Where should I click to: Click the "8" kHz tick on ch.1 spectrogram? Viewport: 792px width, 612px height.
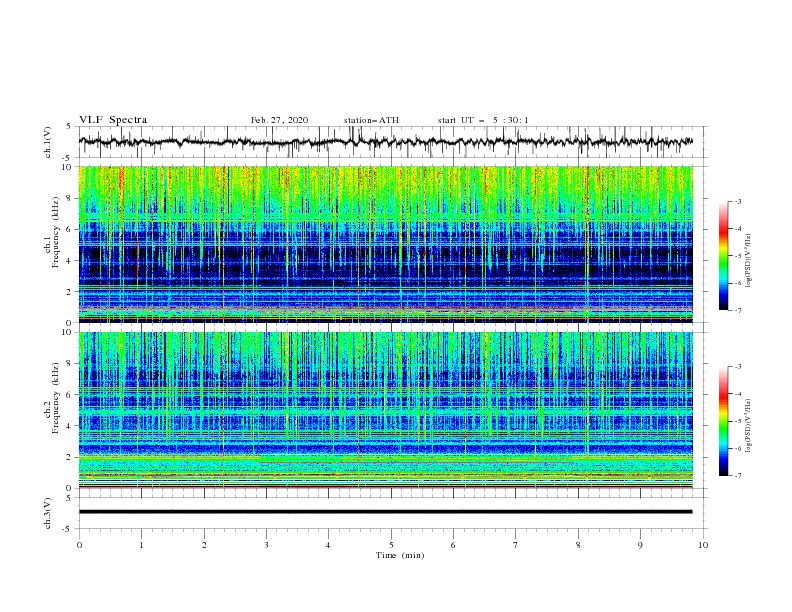tap(70, 198)
